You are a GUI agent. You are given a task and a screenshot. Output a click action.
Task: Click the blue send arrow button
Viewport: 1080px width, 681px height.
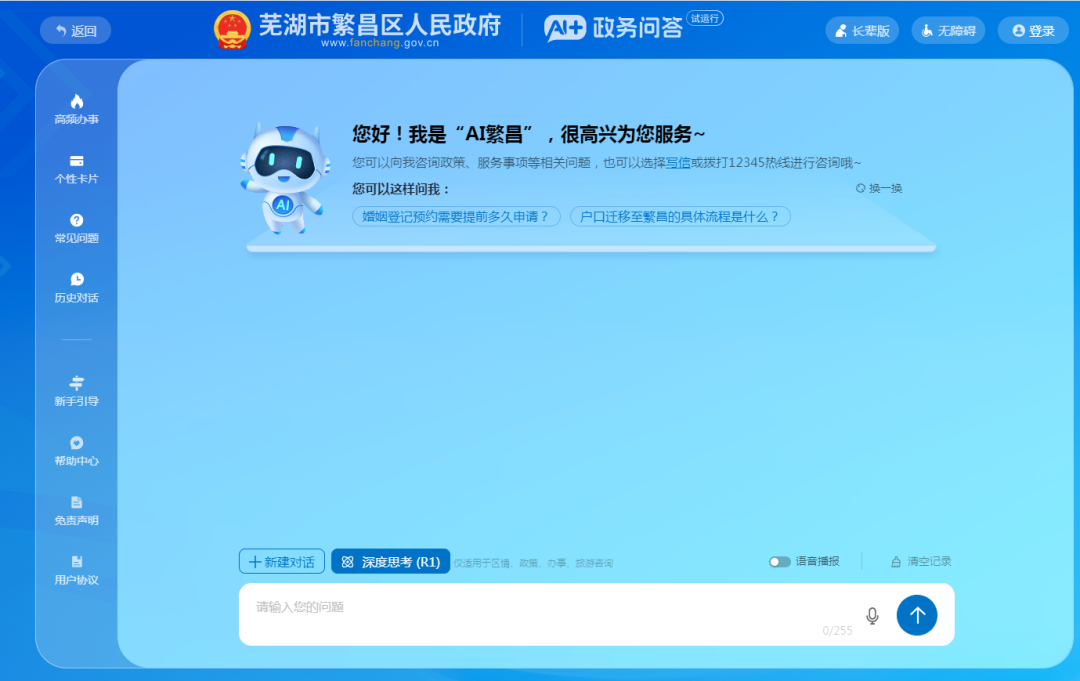(x=917, y=616)
